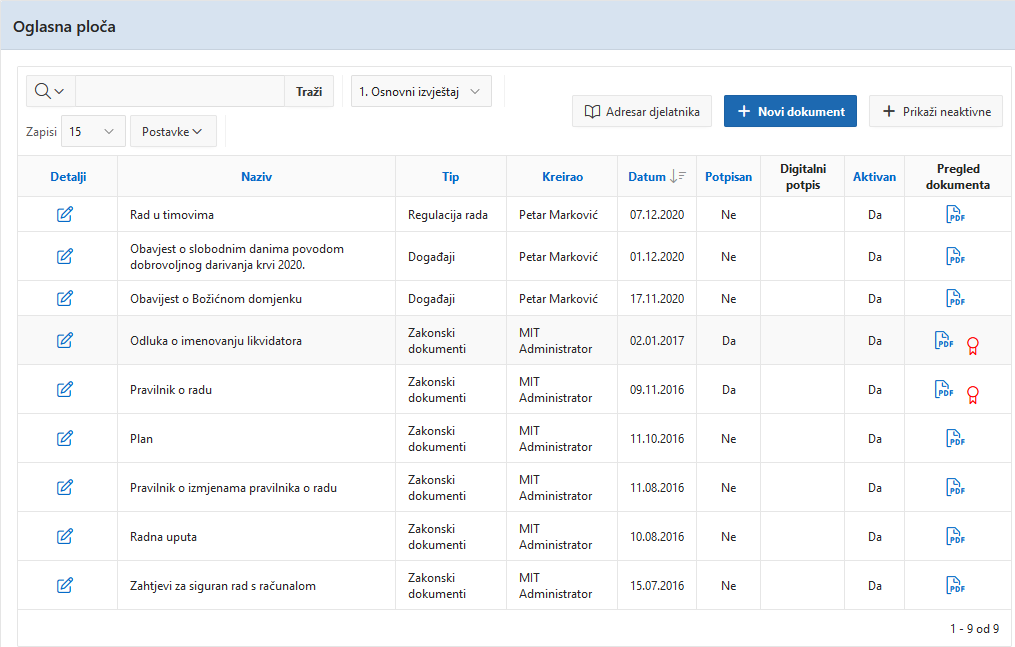View PDF of Radna uputa document

955,536
